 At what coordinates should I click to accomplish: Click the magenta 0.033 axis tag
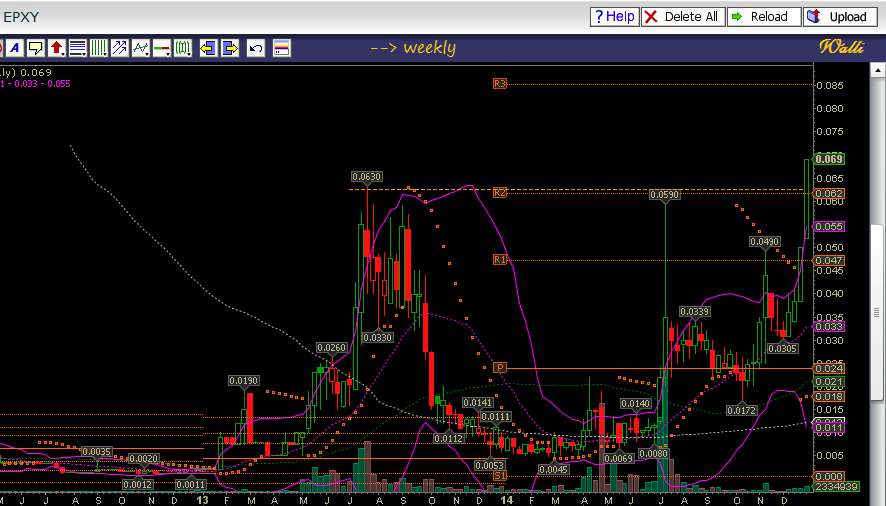click(829, 326)
